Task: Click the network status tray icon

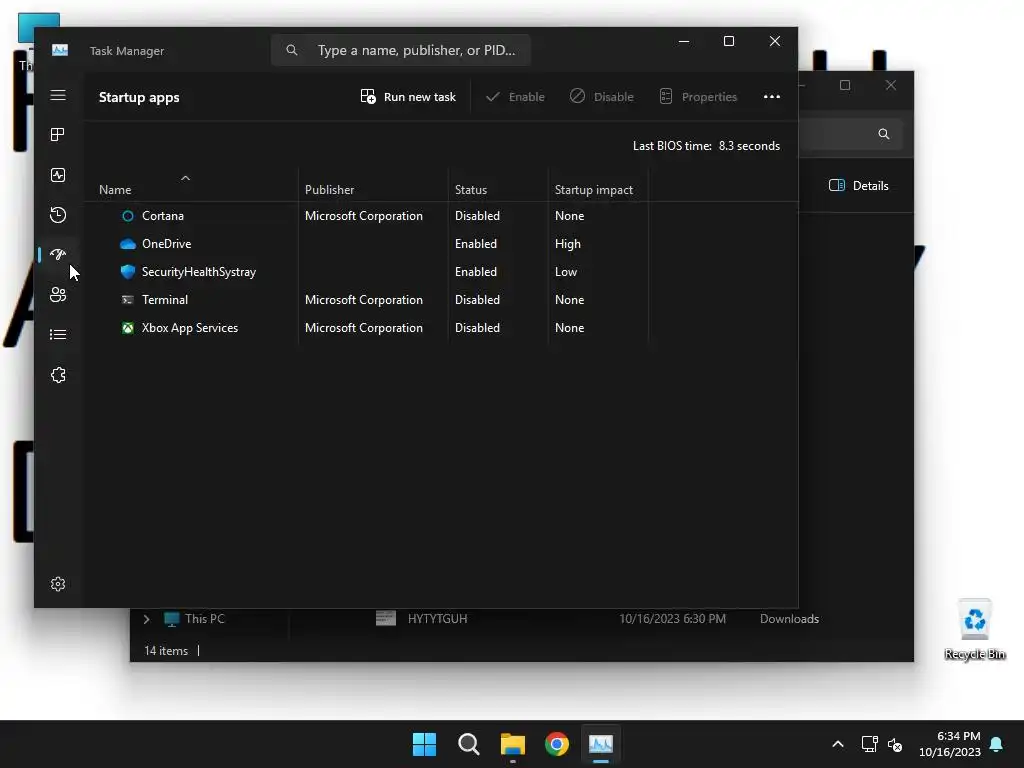Action: (x=869, y=744)
